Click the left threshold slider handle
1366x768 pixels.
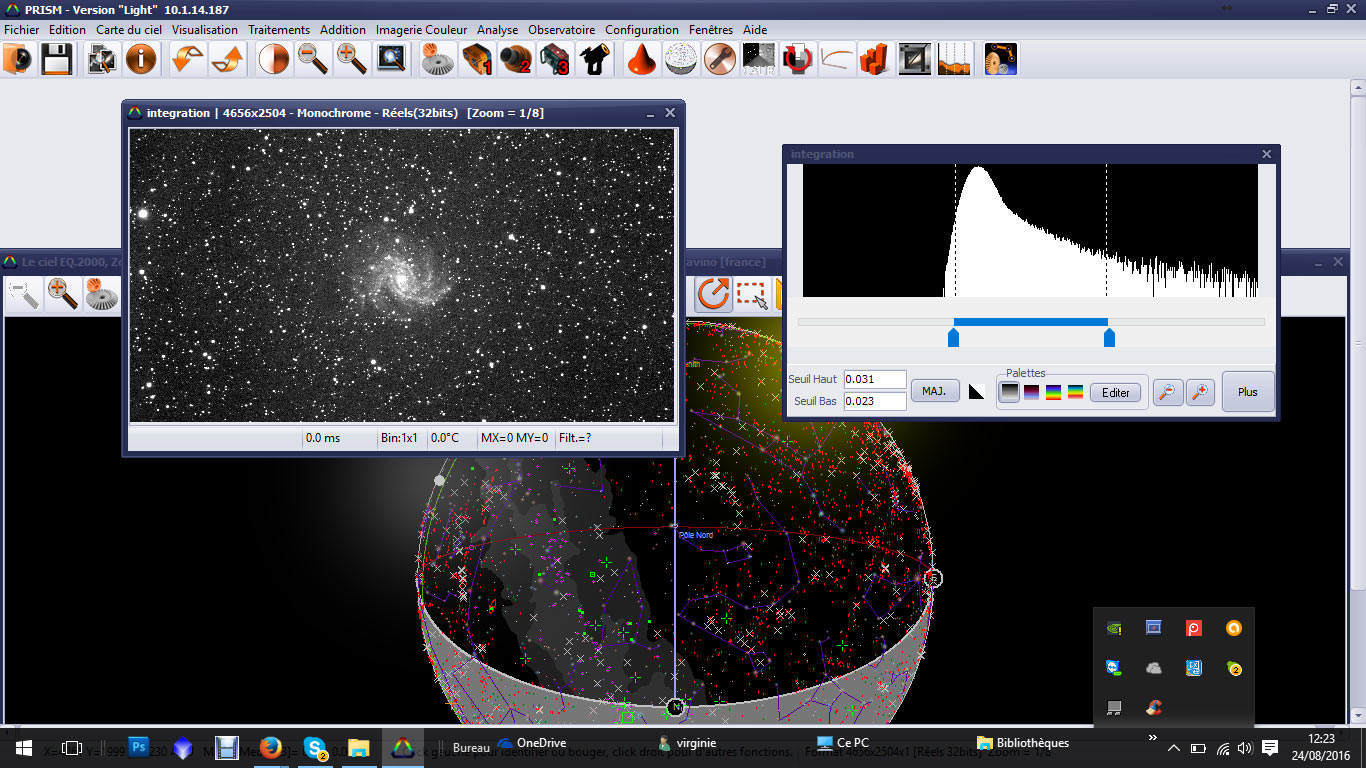tap(953, 339)
